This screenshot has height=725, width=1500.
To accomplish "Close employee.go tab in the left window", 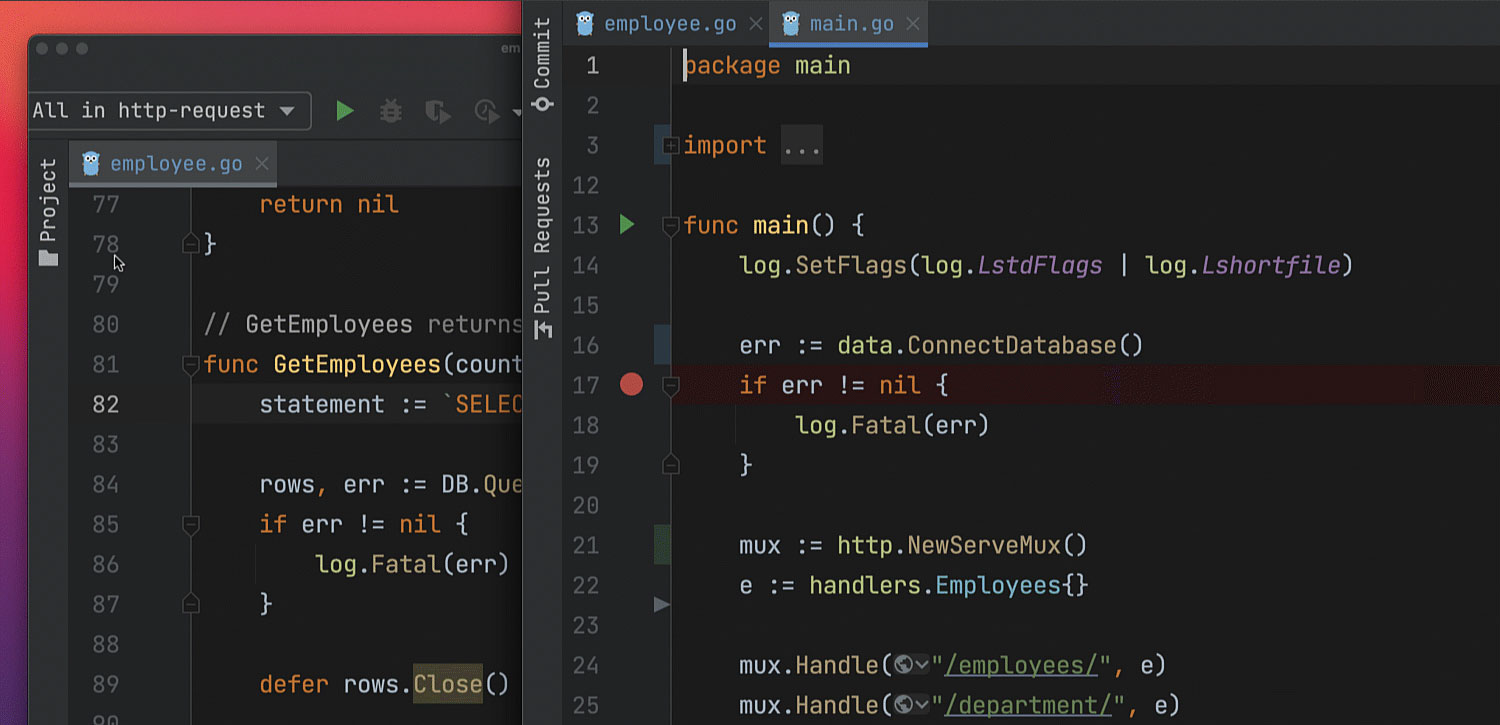I will point(262,164).
